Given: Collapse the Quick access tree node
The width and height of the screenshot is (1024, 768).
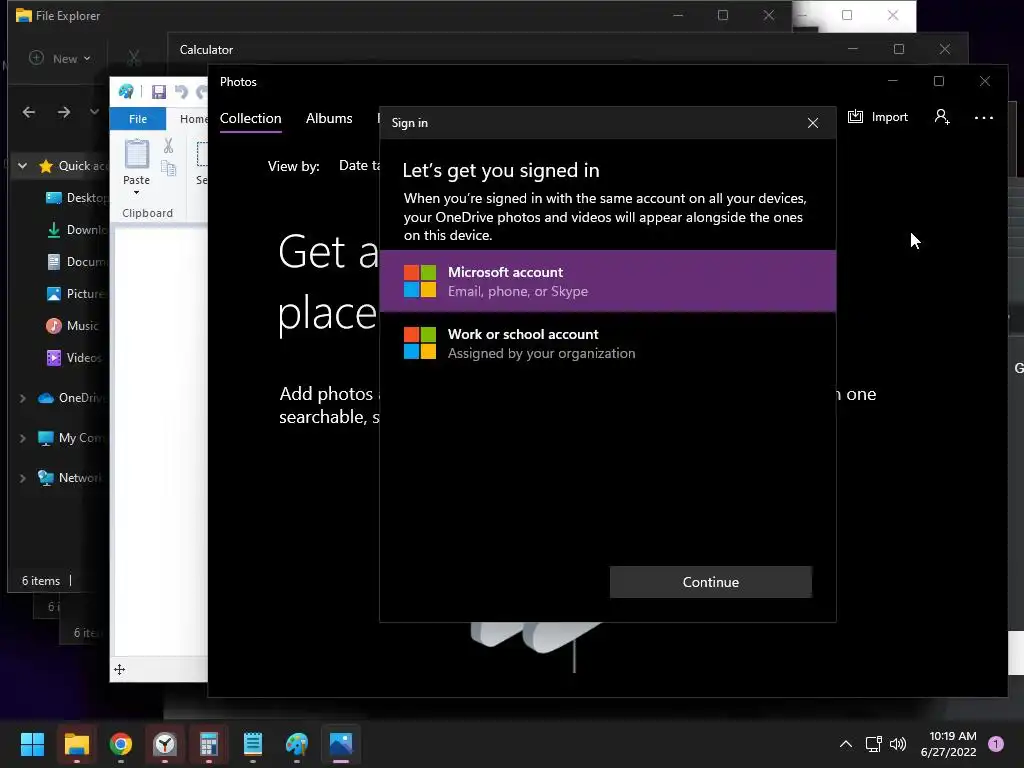Looking at the screenshot, I should pos(23,166).
